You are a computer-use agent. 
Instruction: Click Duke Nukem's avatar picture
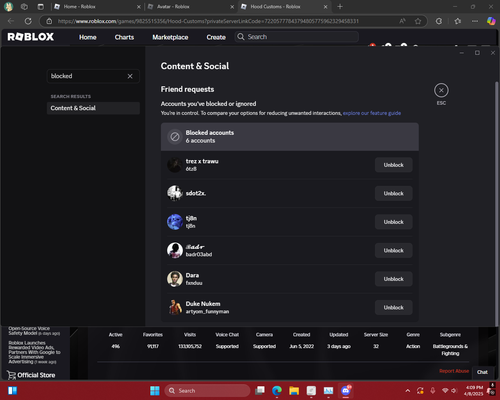(175, 307)
